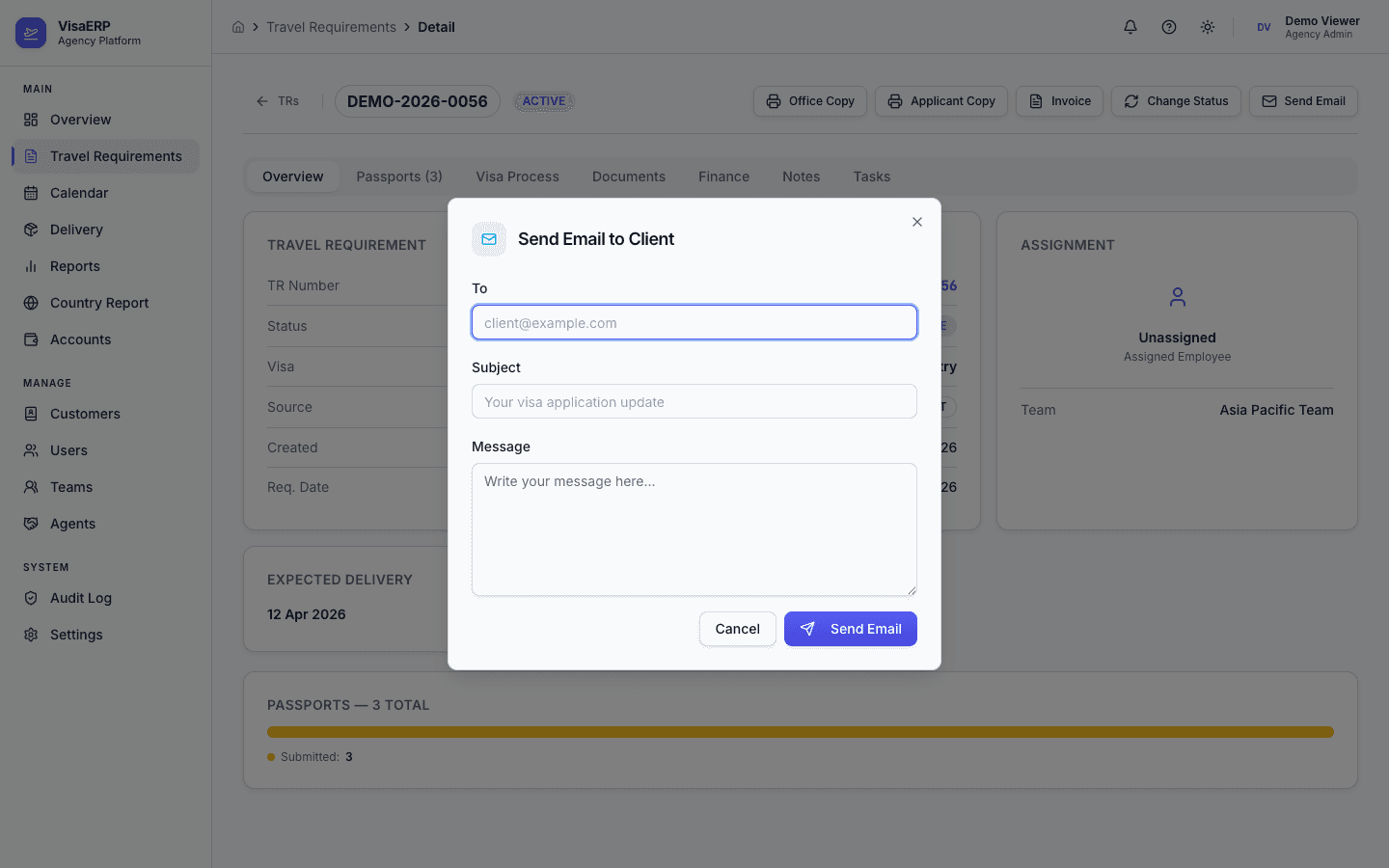
Task: Open the Finance tab
Action: pyautogui.click(x=723, y=176)
